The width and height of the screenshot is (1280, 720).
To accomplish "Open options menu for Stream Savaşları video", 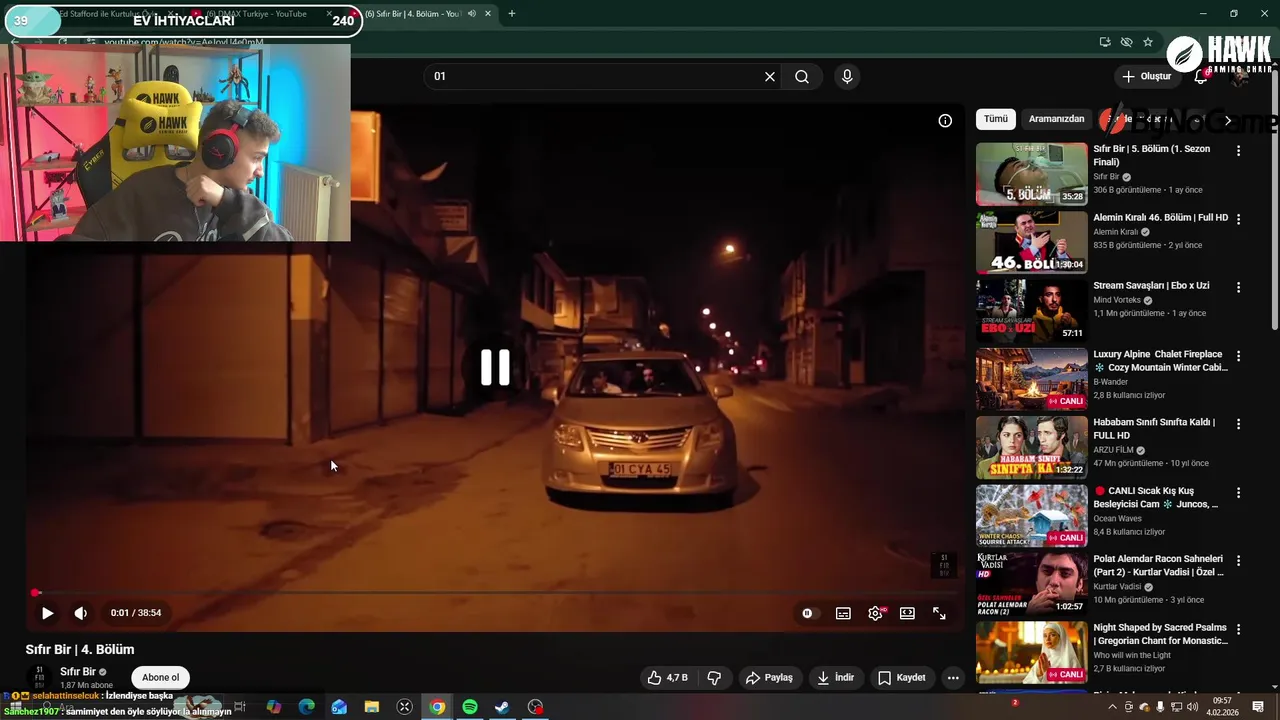I will (1238, 287).
